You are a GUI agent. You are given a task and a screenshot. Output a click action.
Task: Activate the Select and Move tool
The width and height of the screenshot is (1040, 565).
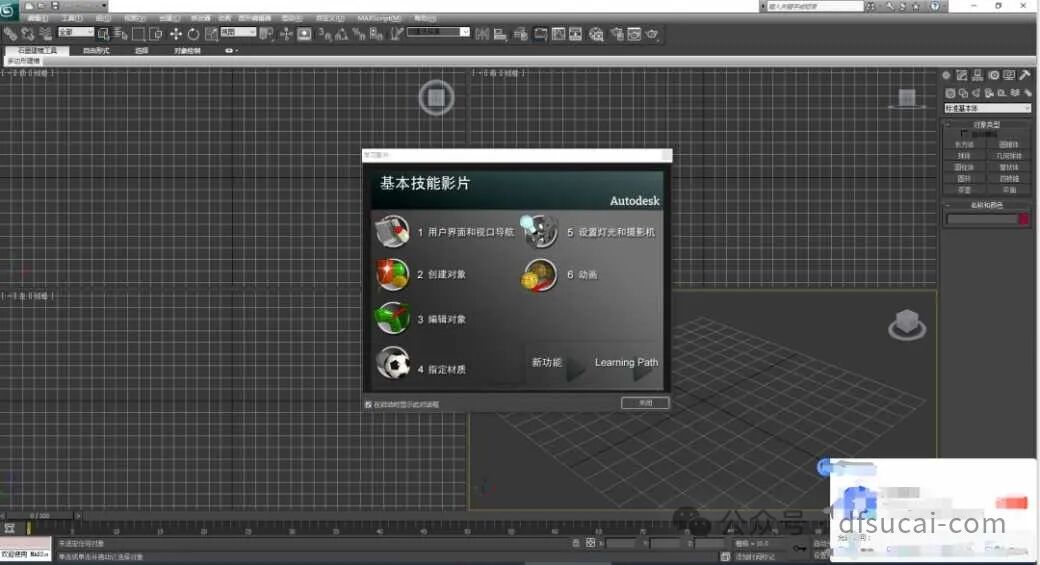[175, 34]
